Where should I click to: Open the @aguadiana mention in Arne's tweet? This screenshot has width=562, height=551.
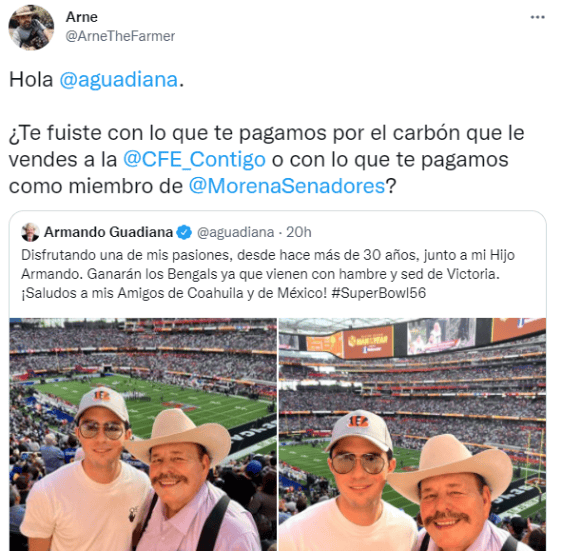pos(119,79)
